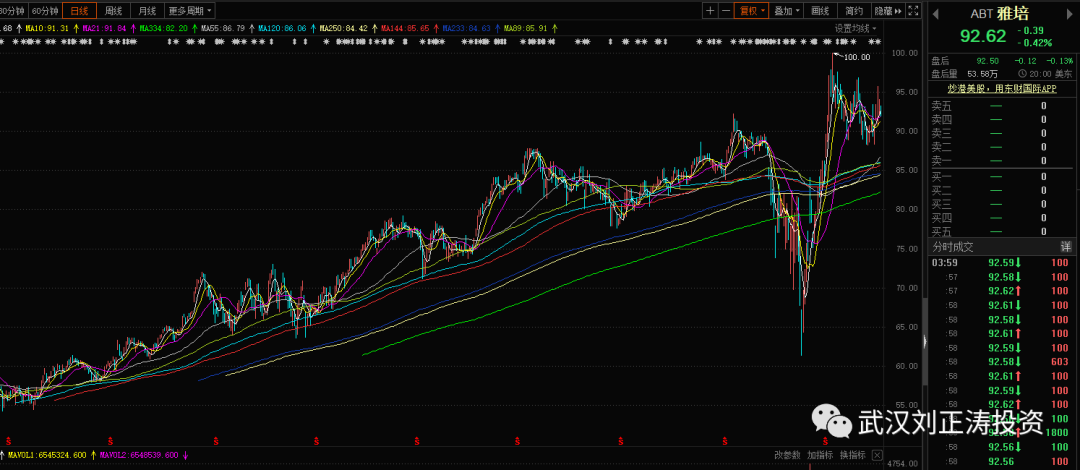The image size is (1080, 470).
Task: Select 卖一 ask level row
Action: click(x=1001, y=161)
